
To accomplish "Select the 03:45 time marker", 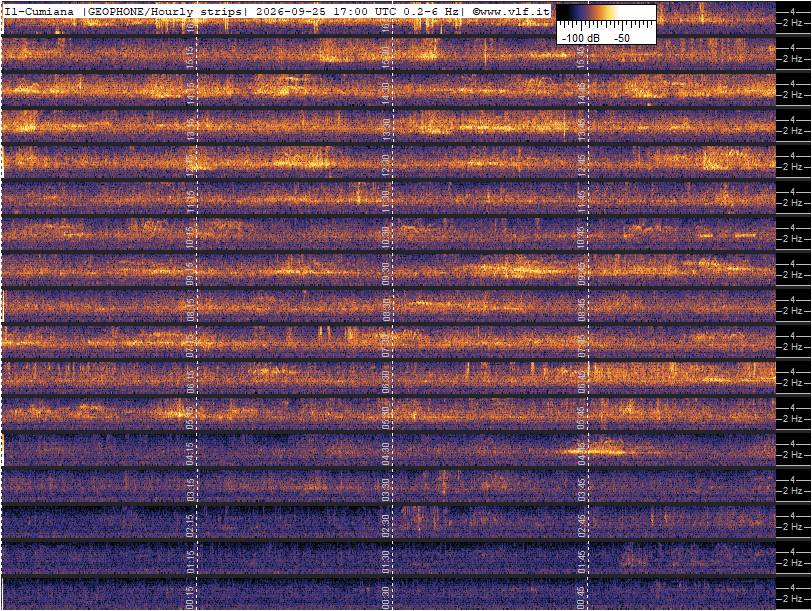I will click(582, 491).
